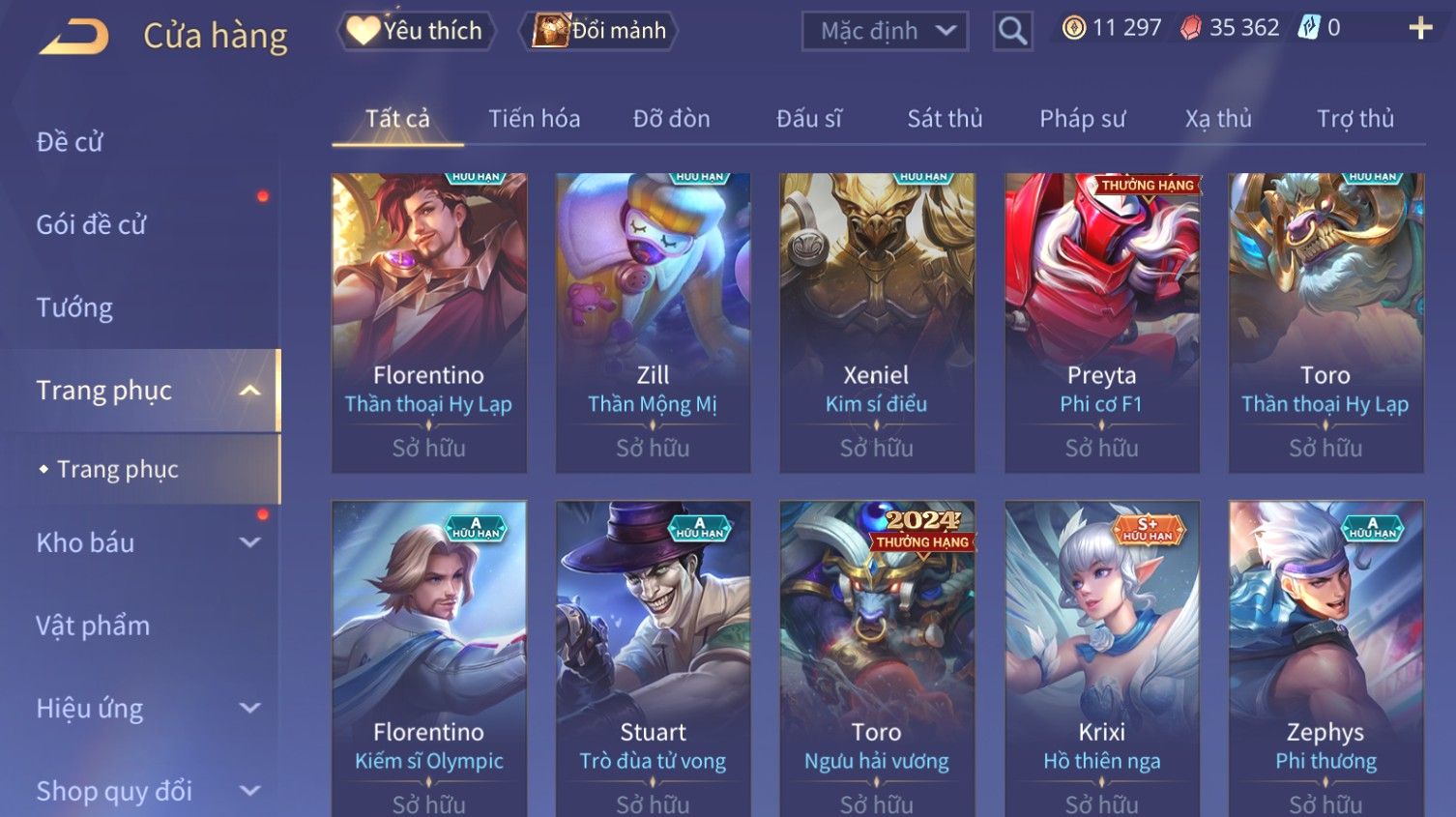Expand the Kho báu sidebar section
Screen dimensions: 1456x817
249,543
